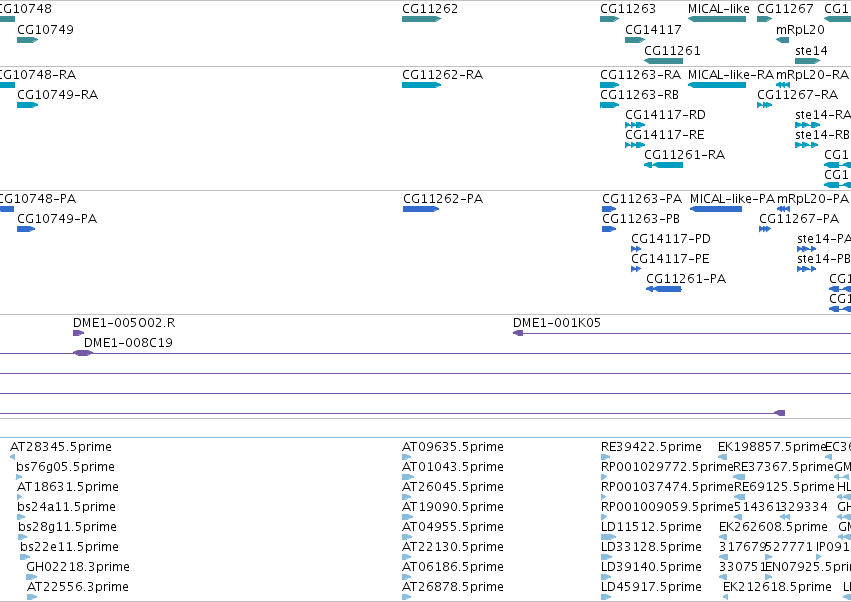The height and width of the screenshot is (602, 851).
Task: Open the MICAL-like-RA transcript label
Action: [x=731, y=74]
